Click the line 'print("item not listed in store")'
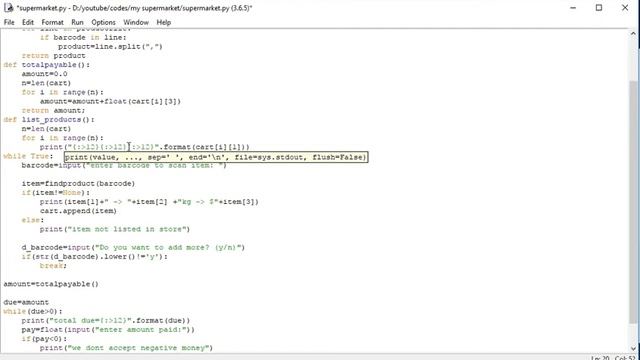This screenshot has width=640, height=360. 115,229
